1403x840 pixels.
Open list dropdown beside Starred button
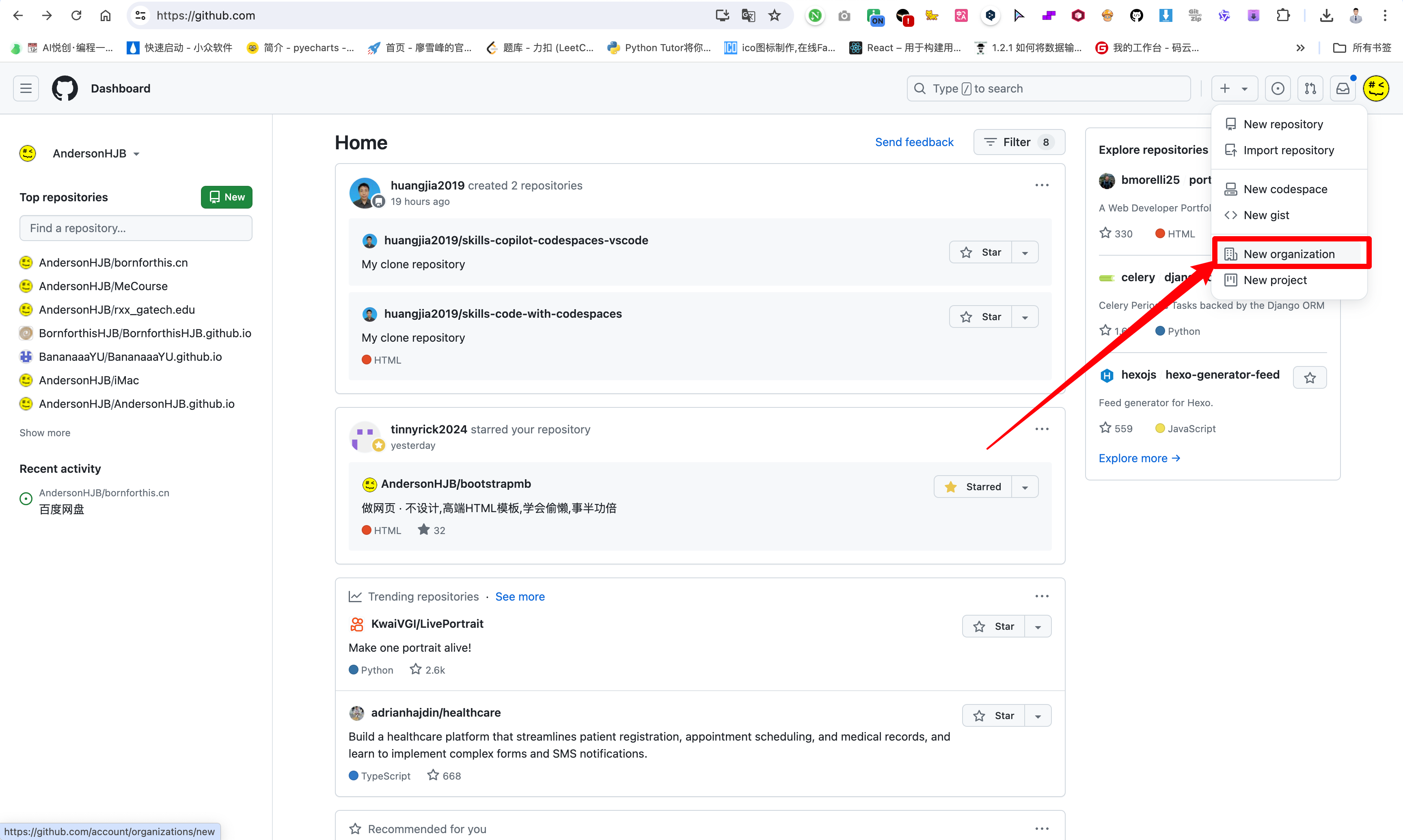pyautogui.click(x=1025, y=487)
